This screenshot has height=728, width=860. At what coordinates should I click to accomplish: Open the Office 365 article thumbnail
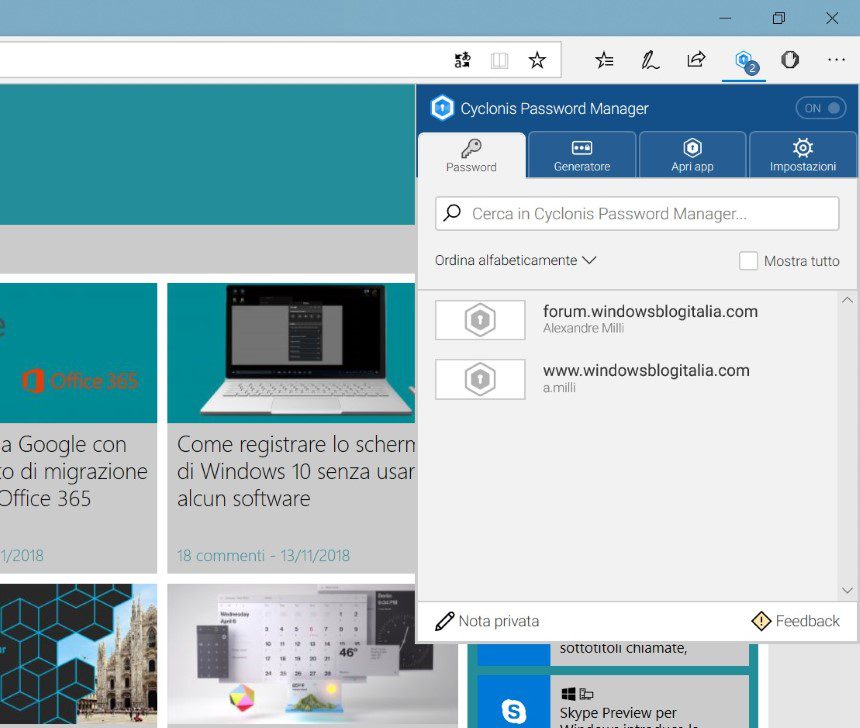[x=78, y=353]
